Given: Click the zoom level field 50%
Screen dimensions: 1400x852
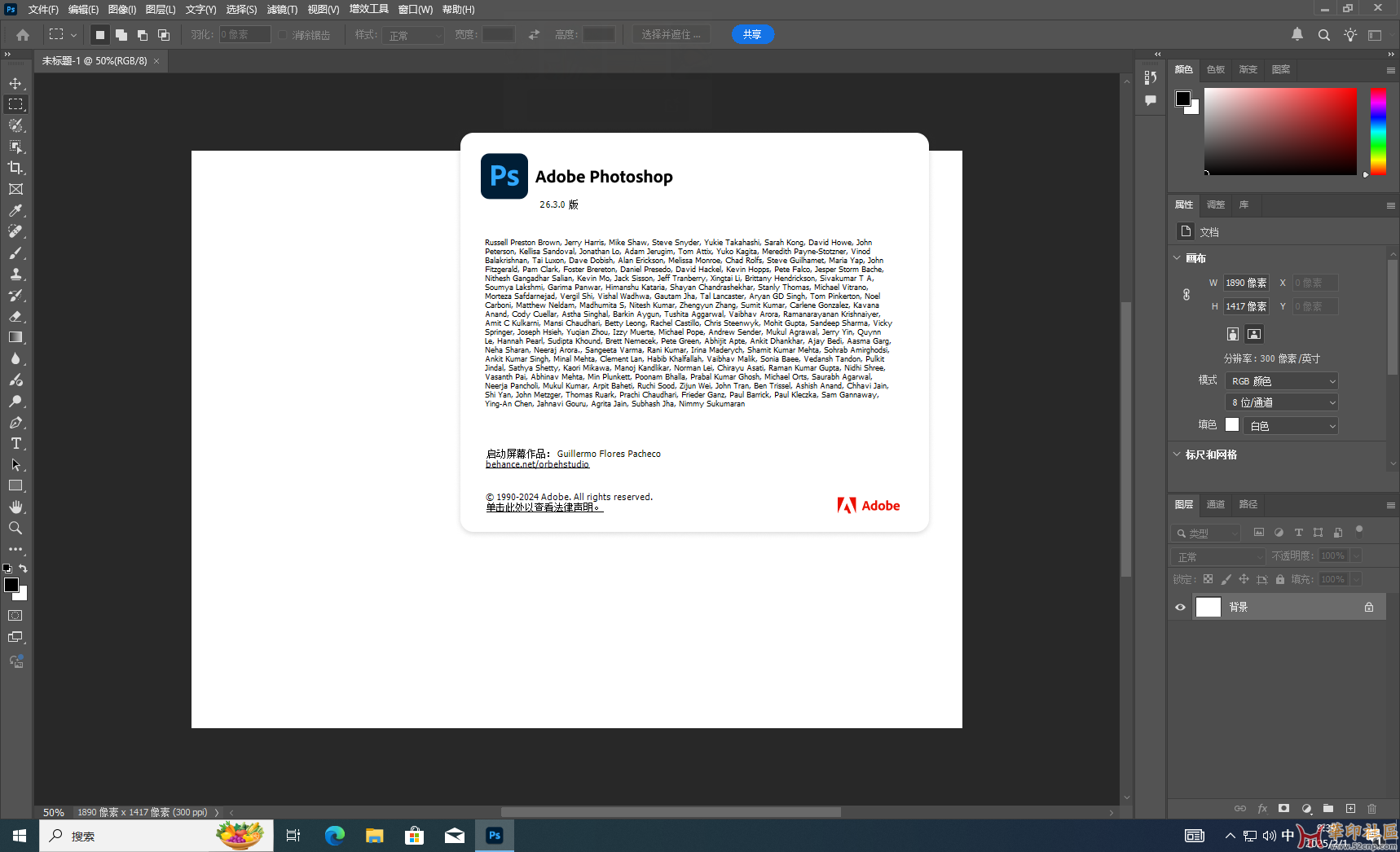Looking at the screenshot, I should click(54, 812).
